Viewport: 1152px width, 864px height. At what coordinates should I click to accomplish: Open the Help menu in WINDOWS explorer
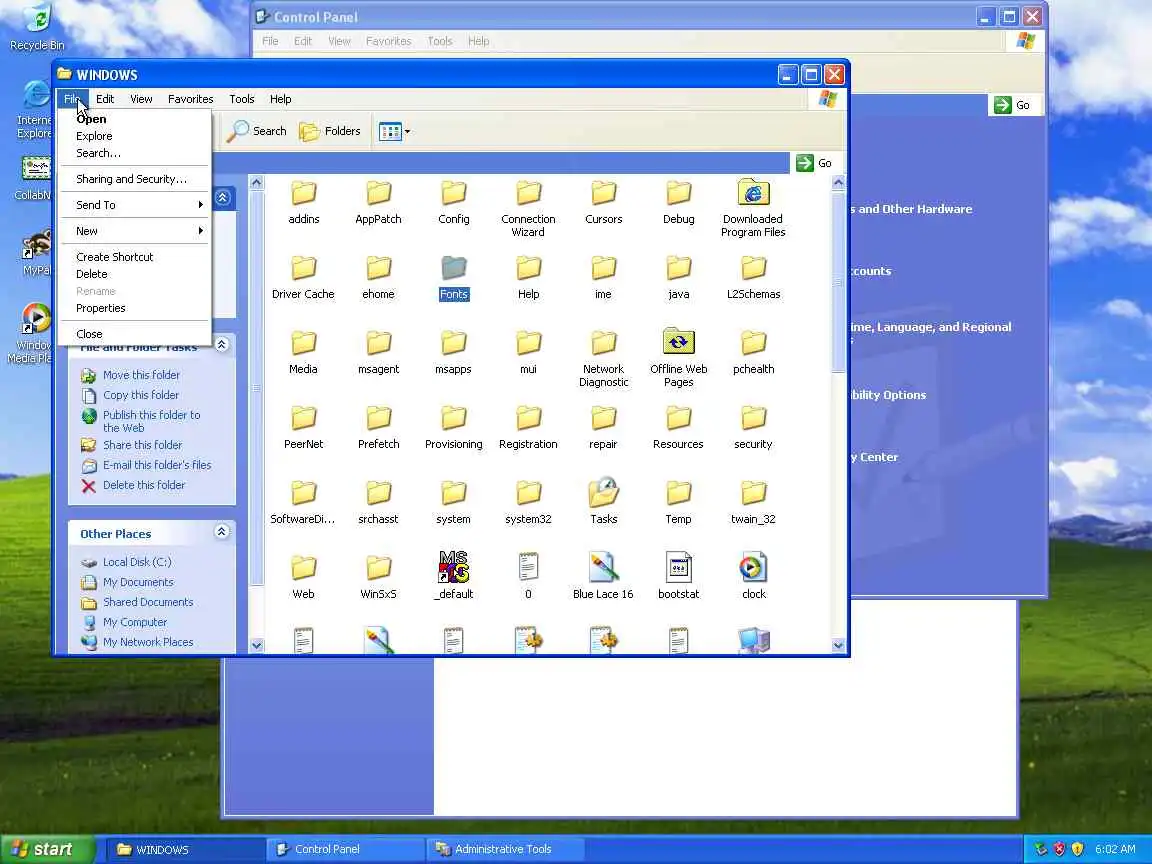(x=280, y=99)
